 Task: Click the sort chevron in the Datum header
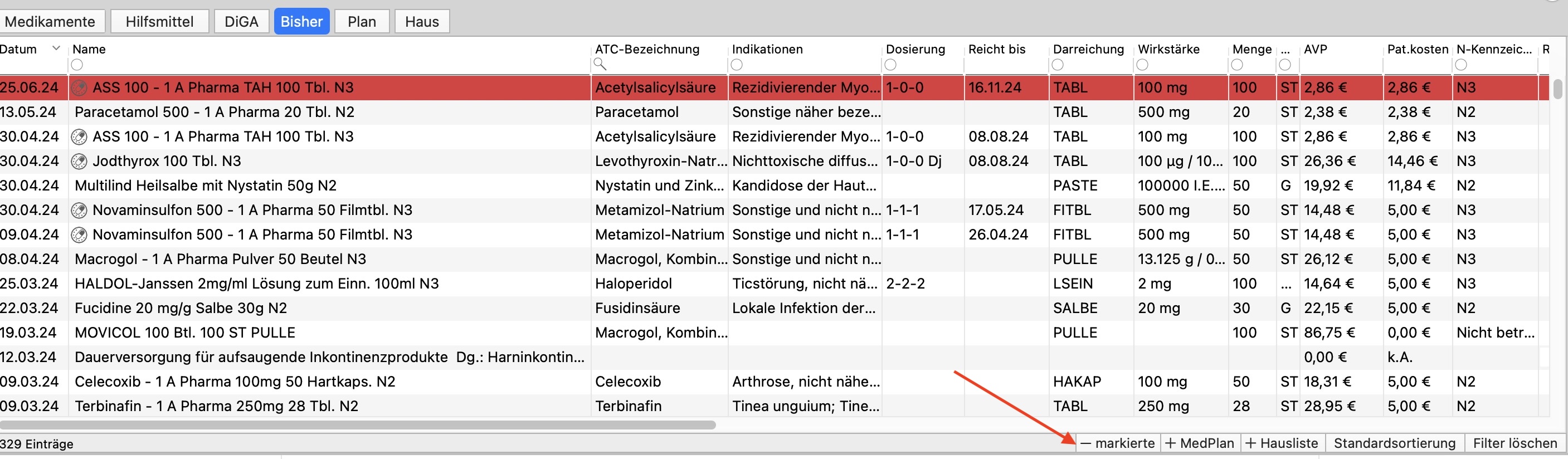click(56, 48)
